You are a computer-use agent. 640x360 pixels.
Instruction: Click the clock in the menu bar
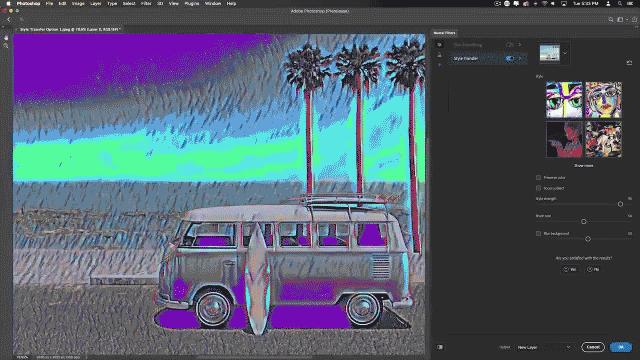coord(586,3)
